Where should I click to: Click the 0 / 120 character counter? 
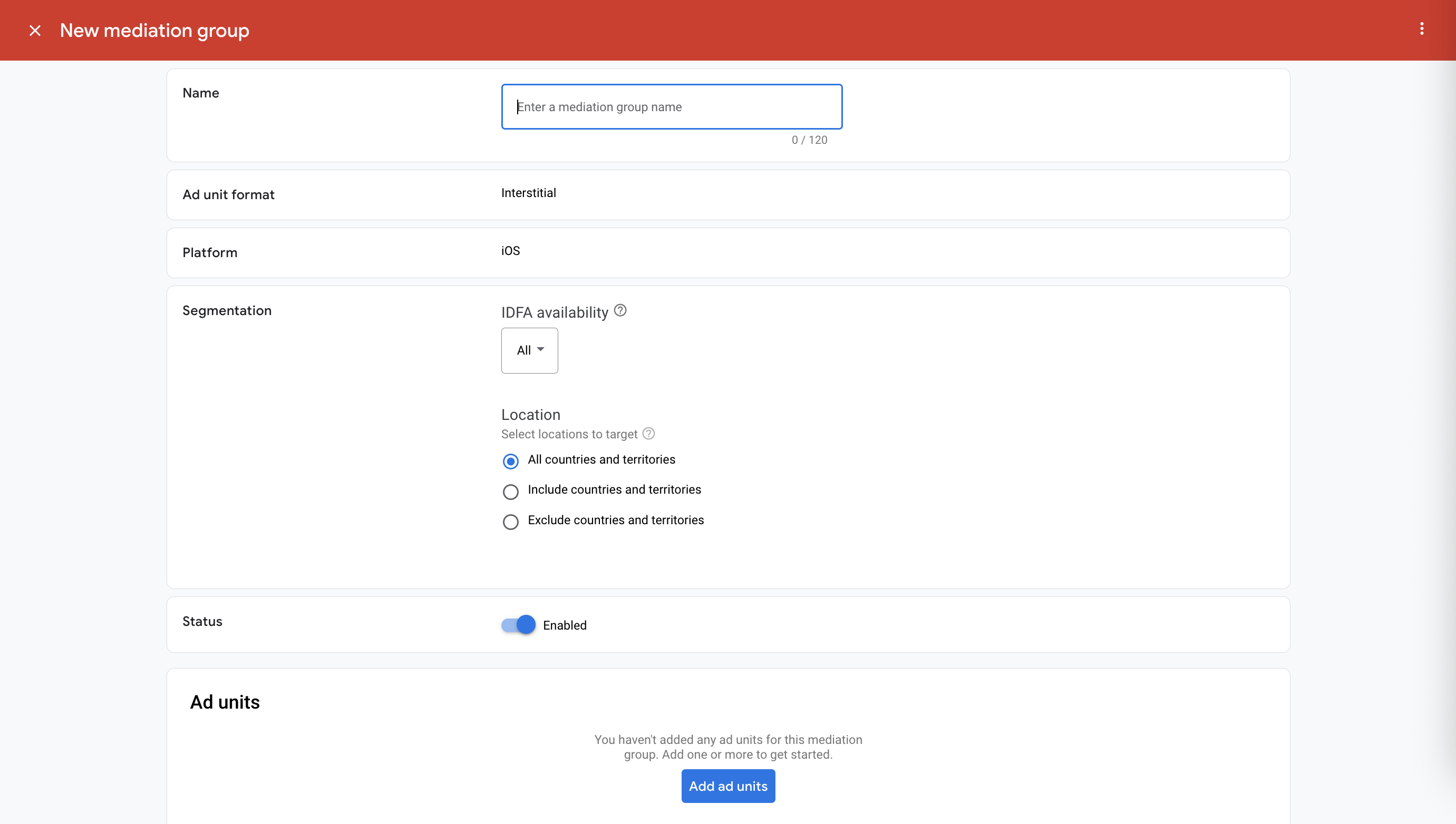point(809,140)
